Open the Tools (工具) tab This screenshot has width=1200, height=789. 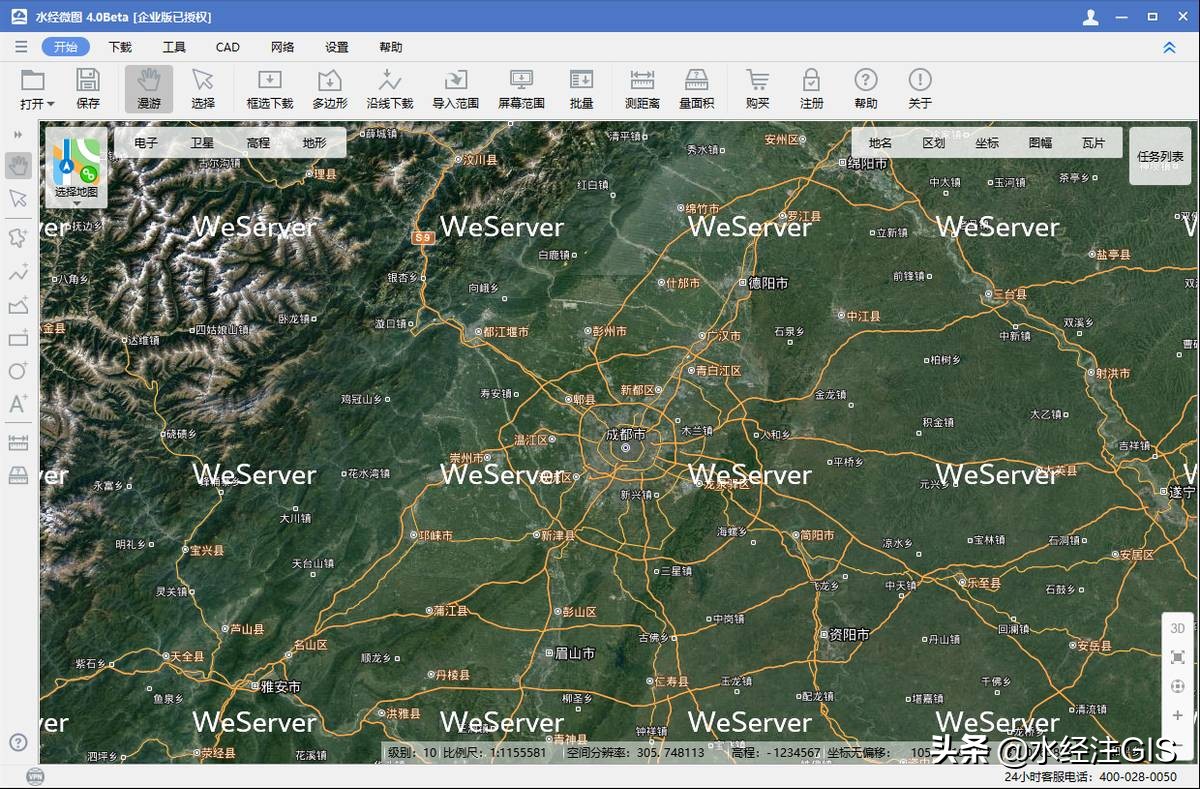click(x=174, y=47)
